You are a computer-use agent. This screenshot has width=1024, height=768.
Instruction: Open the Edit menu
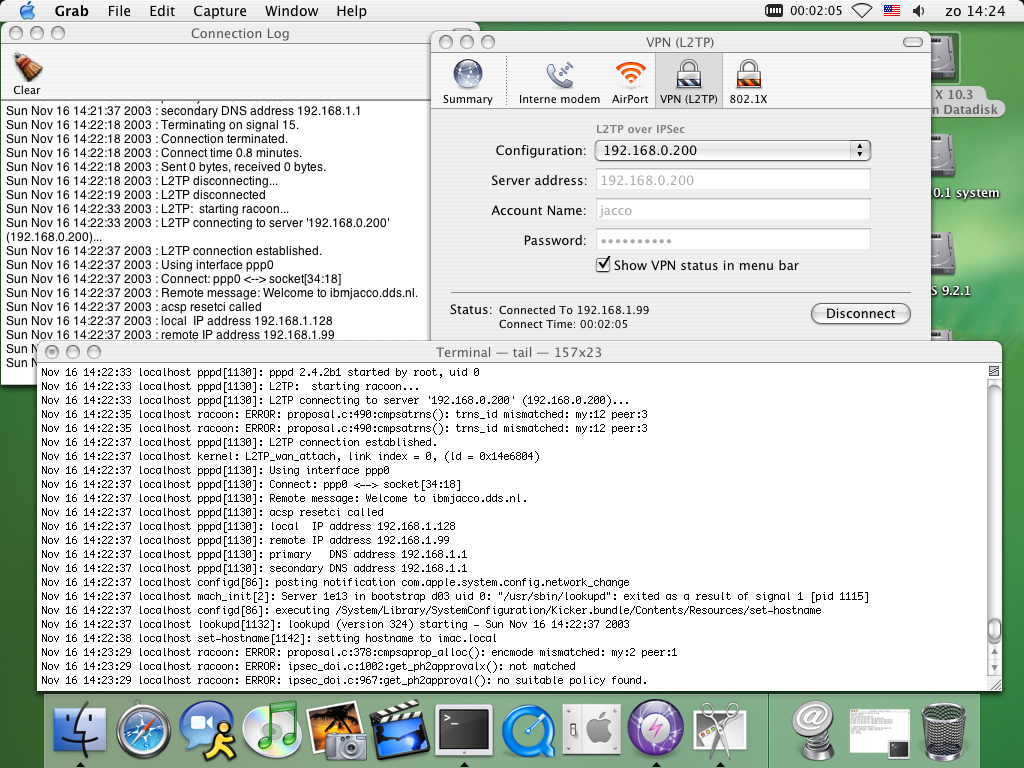point(162,10)
